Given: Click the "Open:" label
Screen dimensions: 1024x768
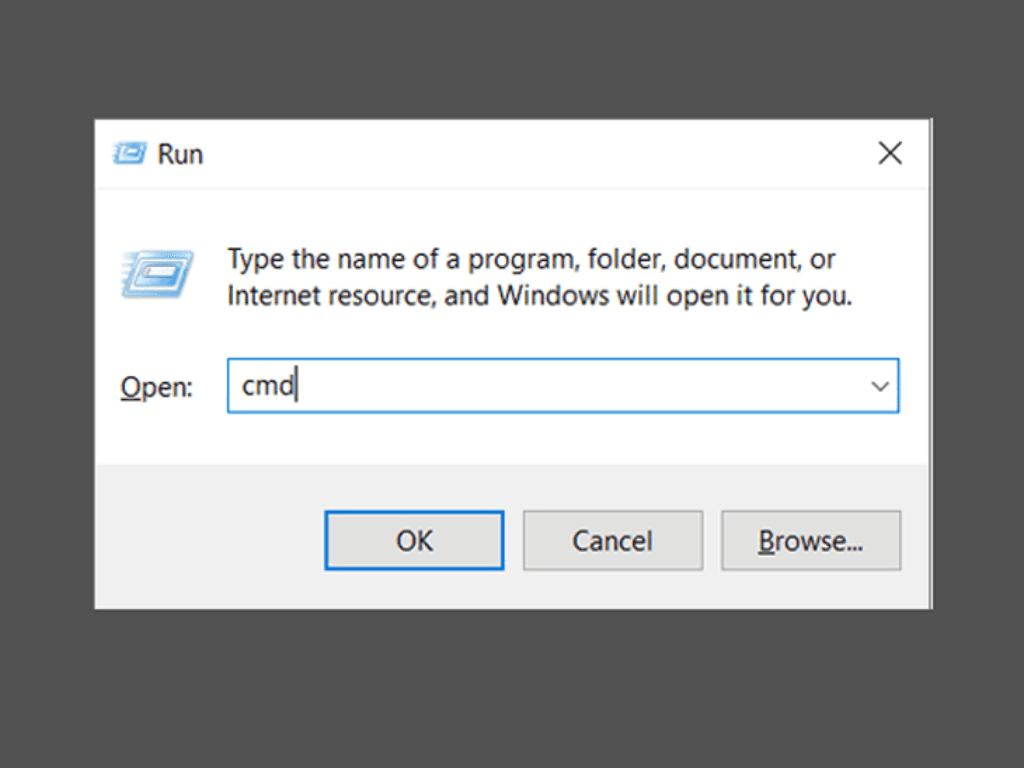Looking at the screenshot, I should pos(156,388).
